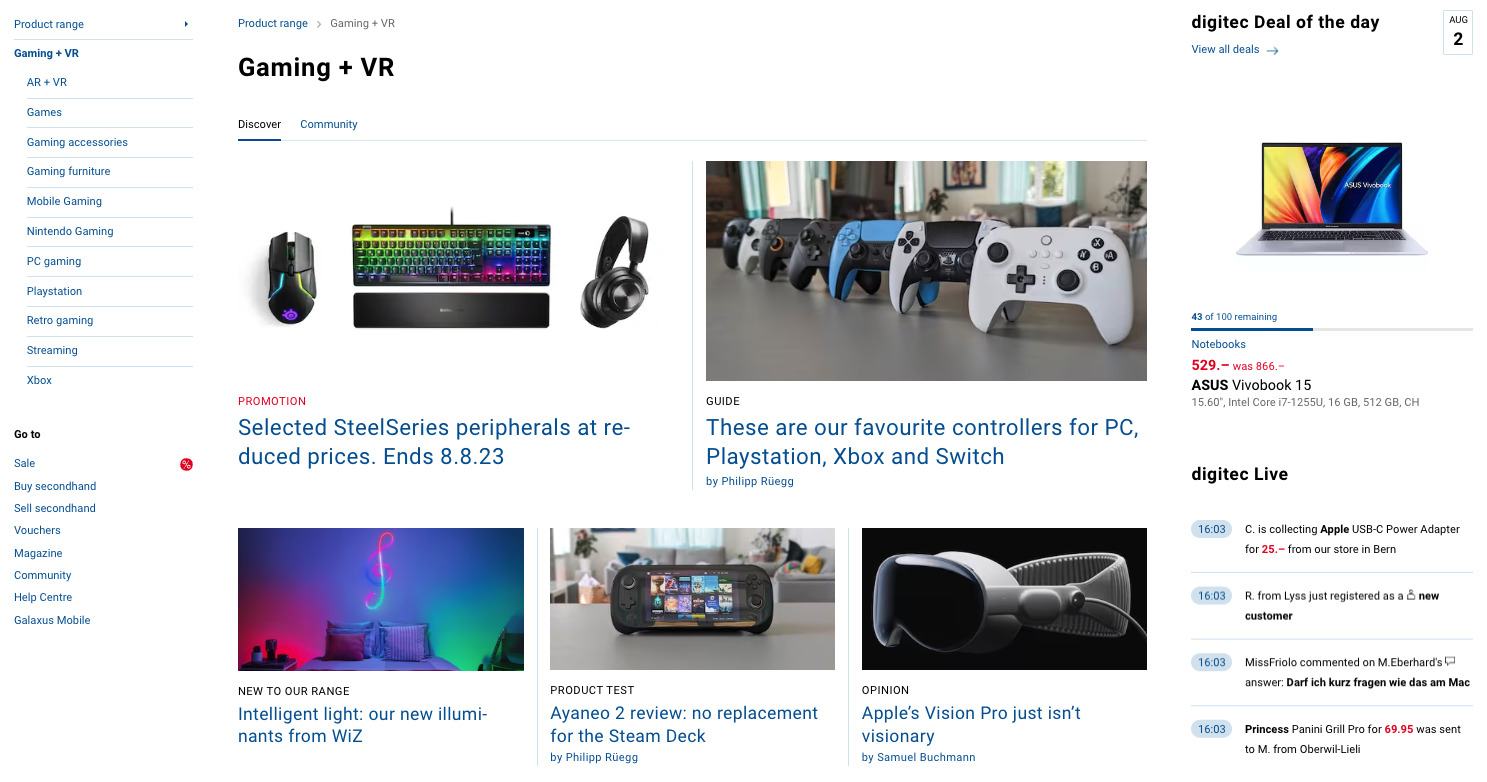Click the comment speech bubble icon in digitec Live
The width and height of the screenshot is (1487, 782).
point(1450,661)
